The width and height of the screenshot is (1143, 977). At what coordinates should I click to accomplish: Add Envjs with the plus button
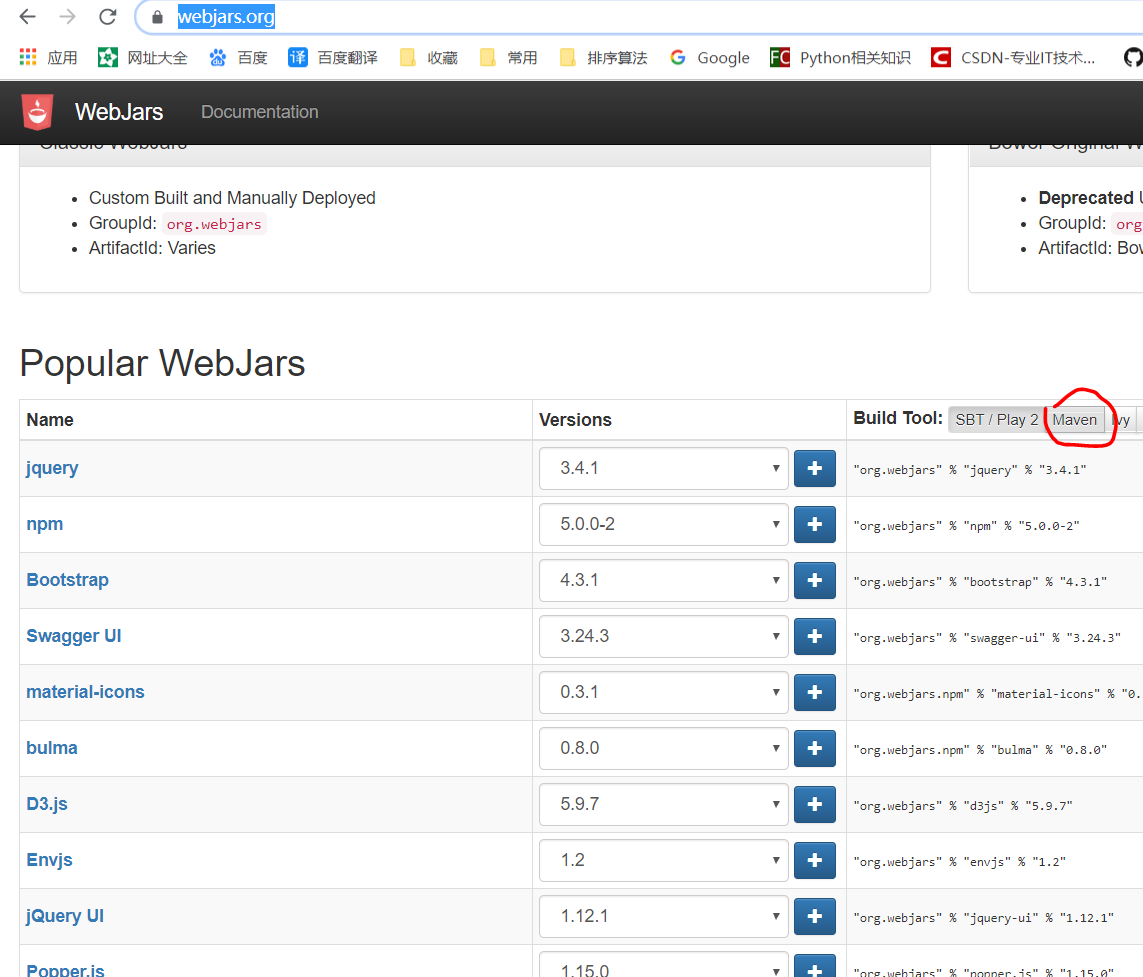point(815,860)
